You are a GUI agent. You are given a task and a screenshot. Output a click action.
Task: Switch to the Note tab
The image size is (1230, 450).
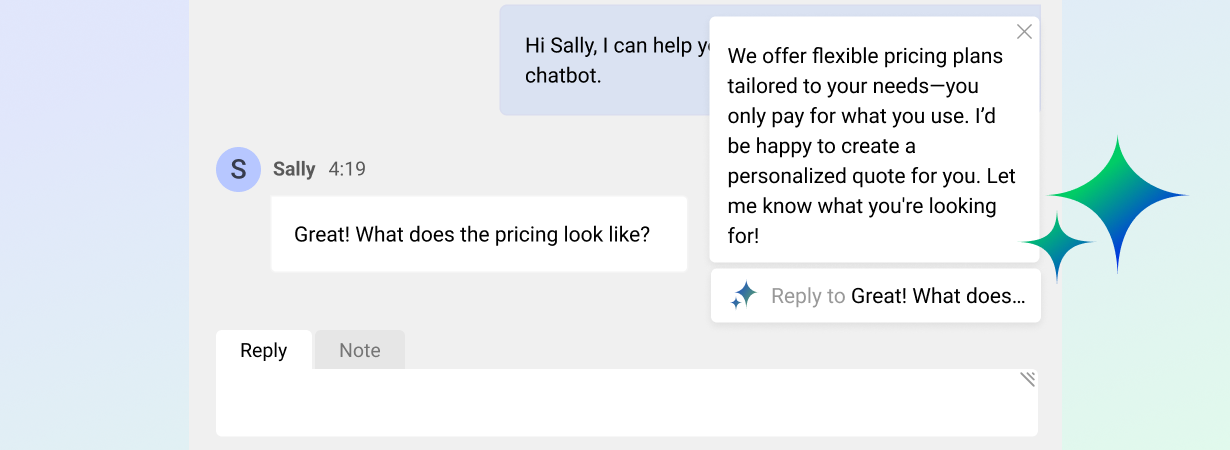[360, 350]
